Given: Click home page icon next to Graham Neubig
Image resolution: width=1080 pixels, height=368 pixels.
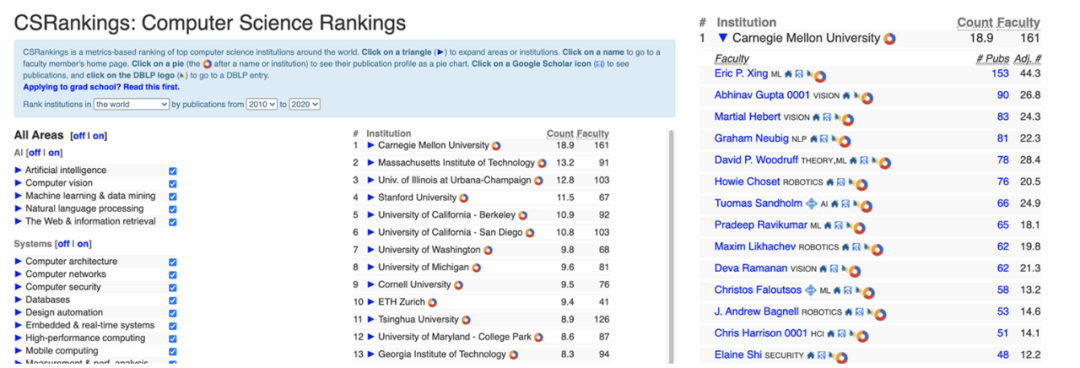Looking at the screenshot, I should tap(813, 139).
